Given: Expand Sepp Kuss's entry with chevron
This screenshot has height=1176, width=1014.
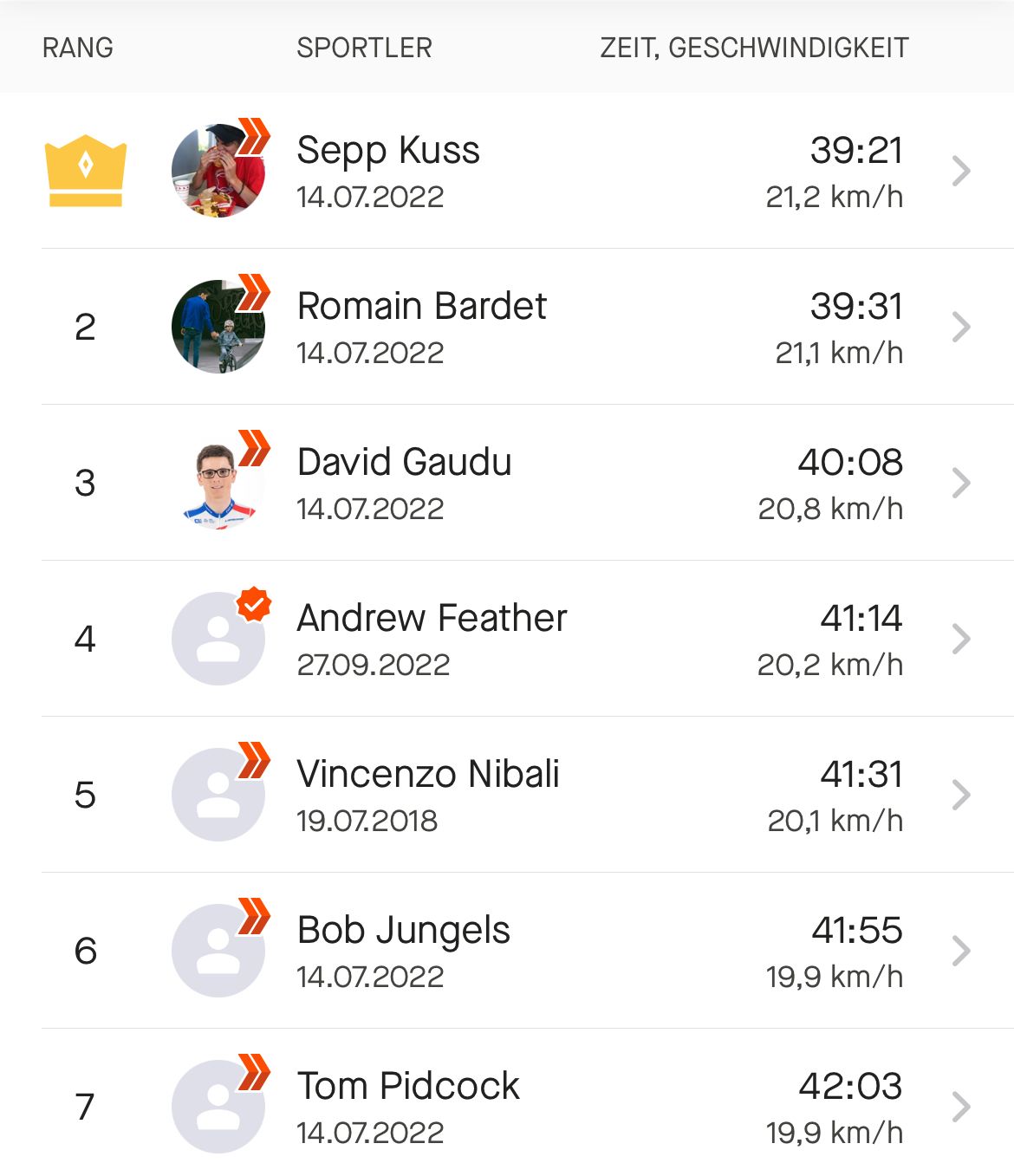Looking at the screenshot, I should tap(960, 171).
